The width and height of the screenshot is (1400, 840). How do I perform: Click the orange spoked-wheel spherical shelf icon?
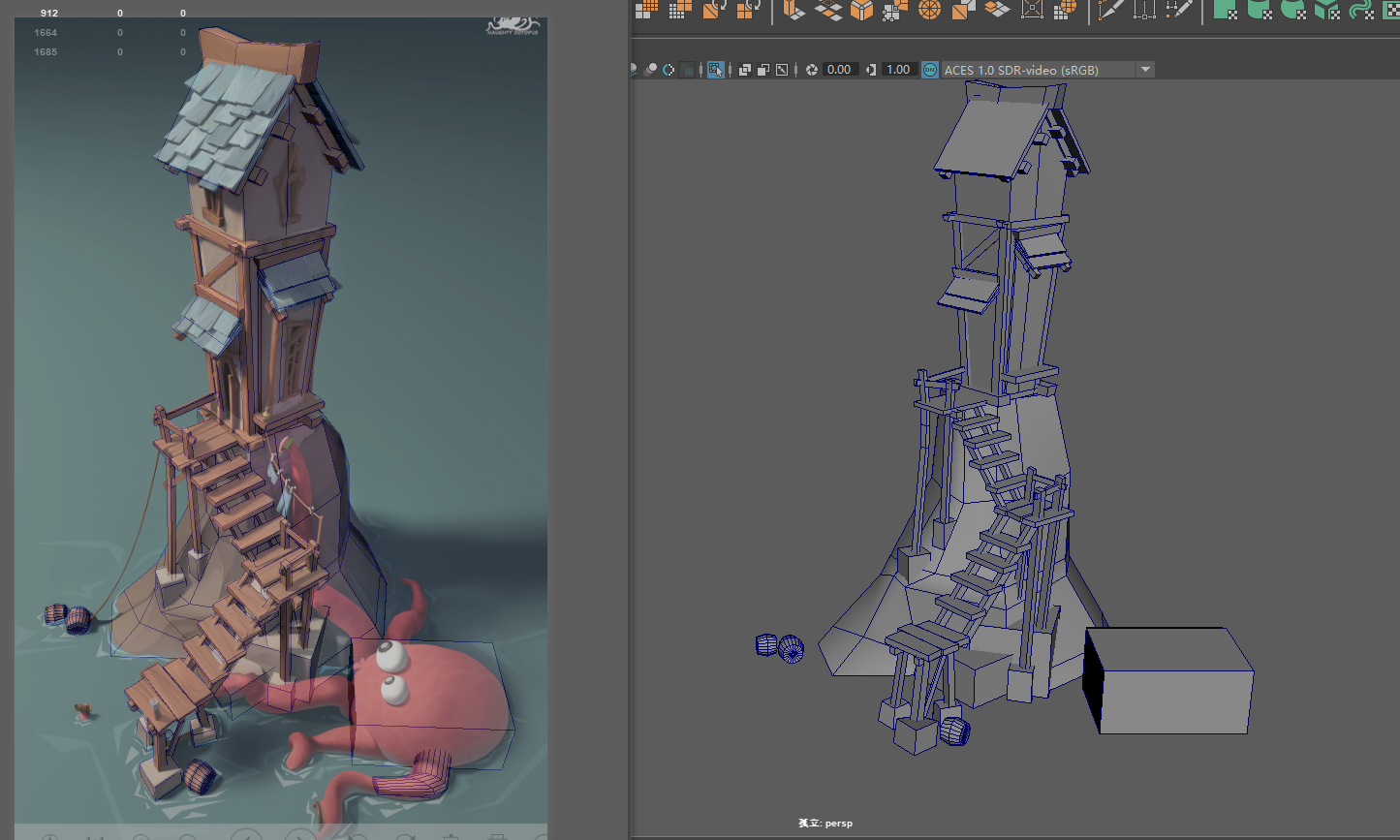click(929, 10)
